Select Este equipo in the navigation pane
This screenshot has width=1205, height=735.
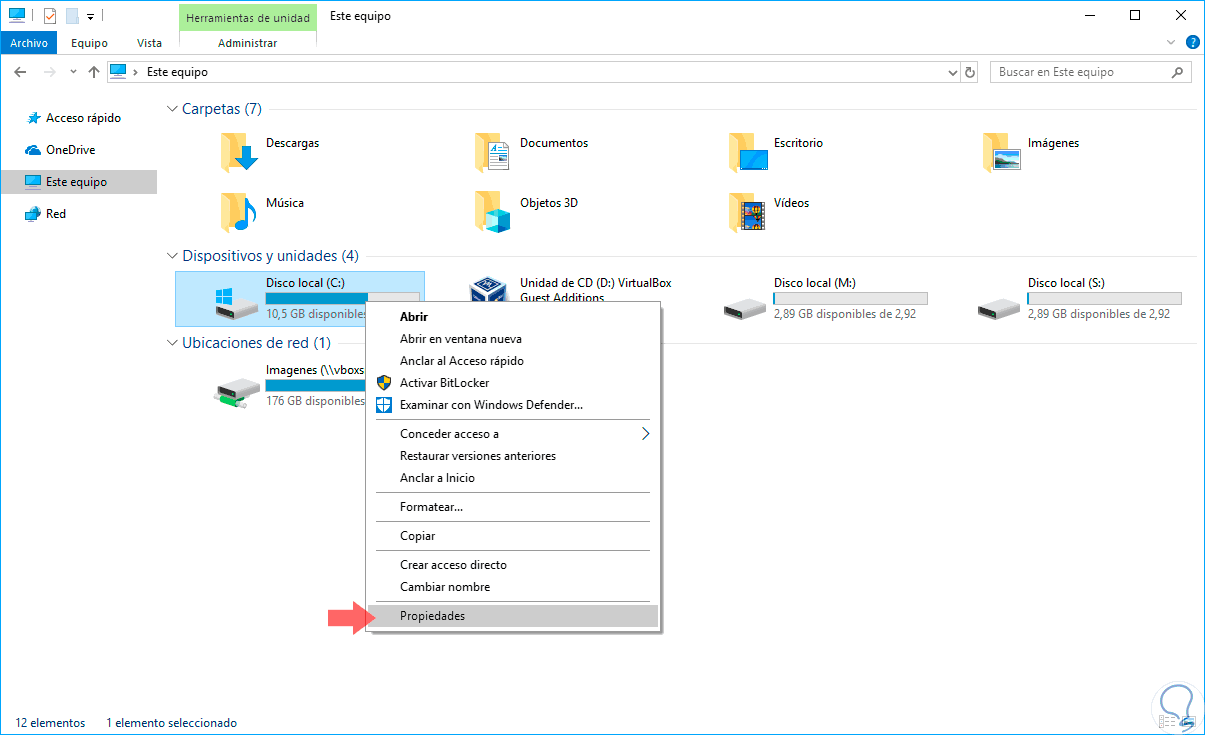[79, 182]
